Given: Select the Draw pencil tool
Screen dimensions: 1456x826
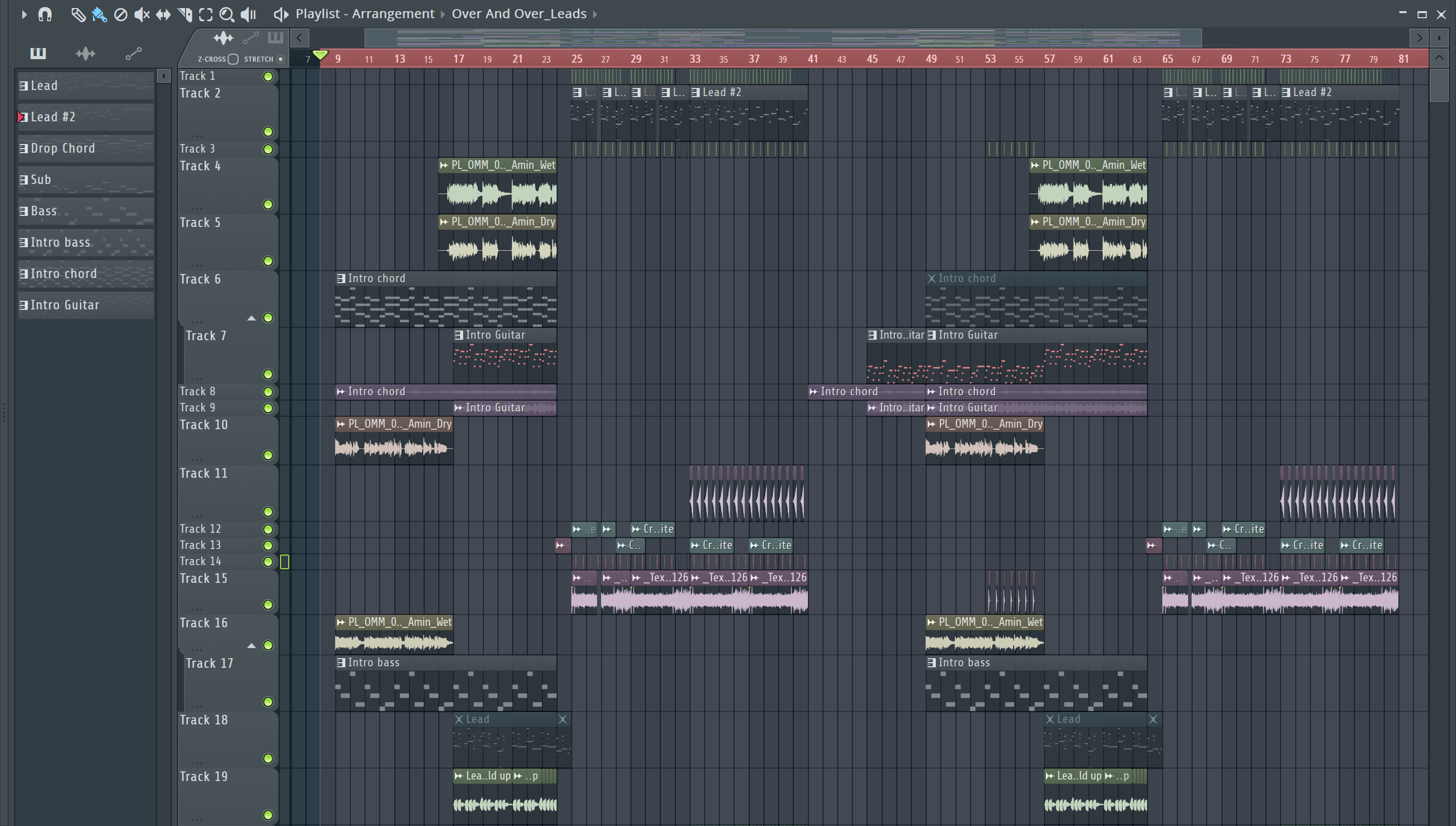Looking at the screenshot, I should pyautogui.click(x=78, y=14).
